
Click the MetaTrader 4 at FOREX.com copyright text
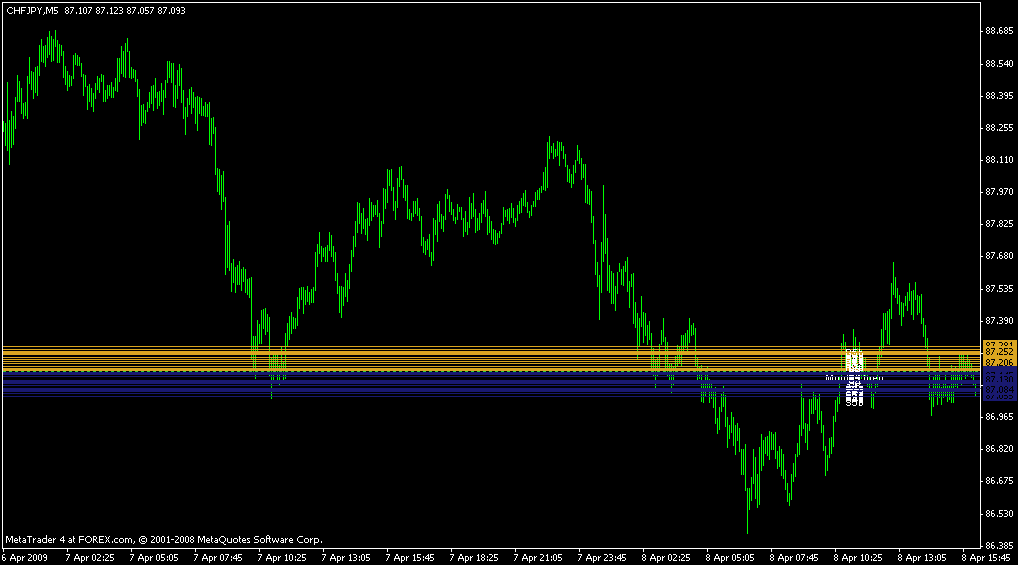click(x=163, y=538)
